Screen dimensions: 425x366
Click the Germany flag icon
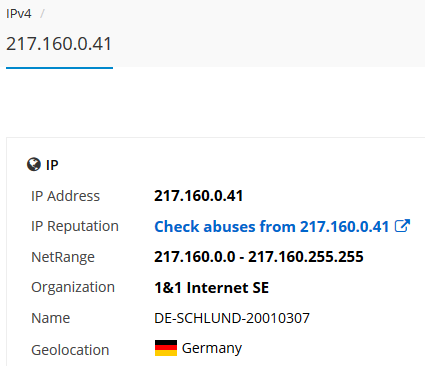166,348
